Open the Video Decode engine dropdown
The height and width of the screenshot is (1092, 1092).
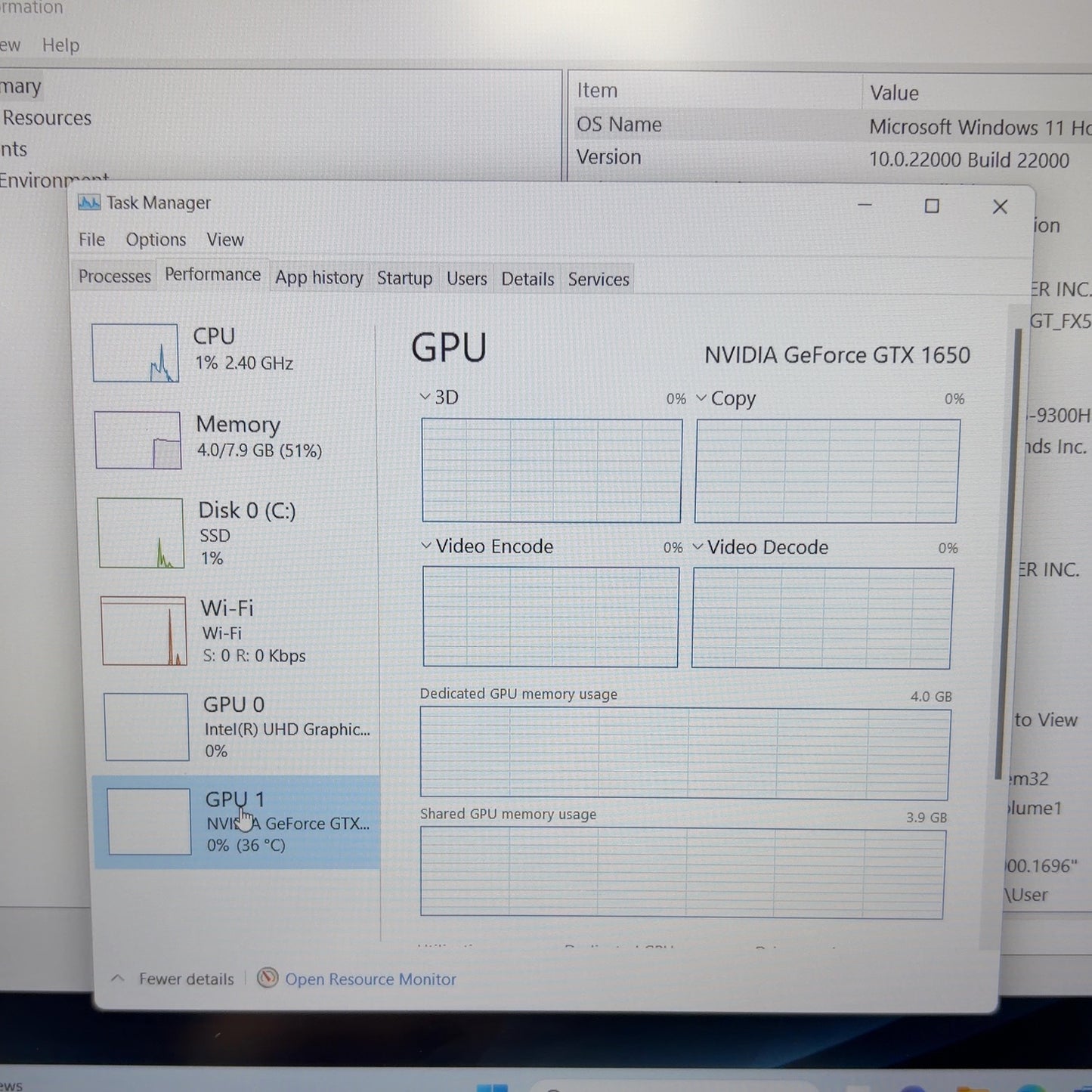pos(698,546)
